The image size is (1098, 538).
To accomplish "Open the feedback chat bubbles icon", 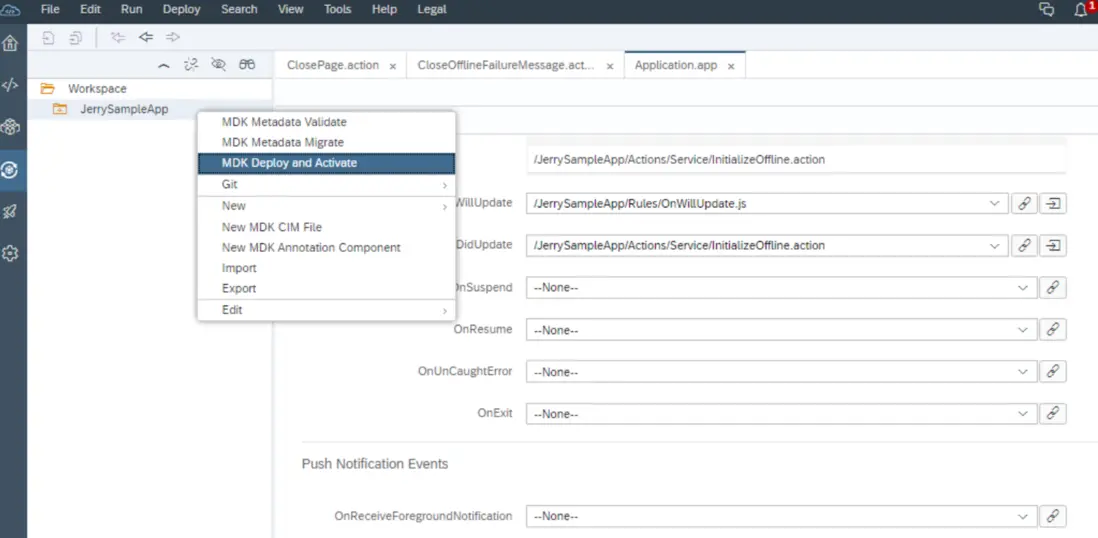I will (x=1047, y=10).
